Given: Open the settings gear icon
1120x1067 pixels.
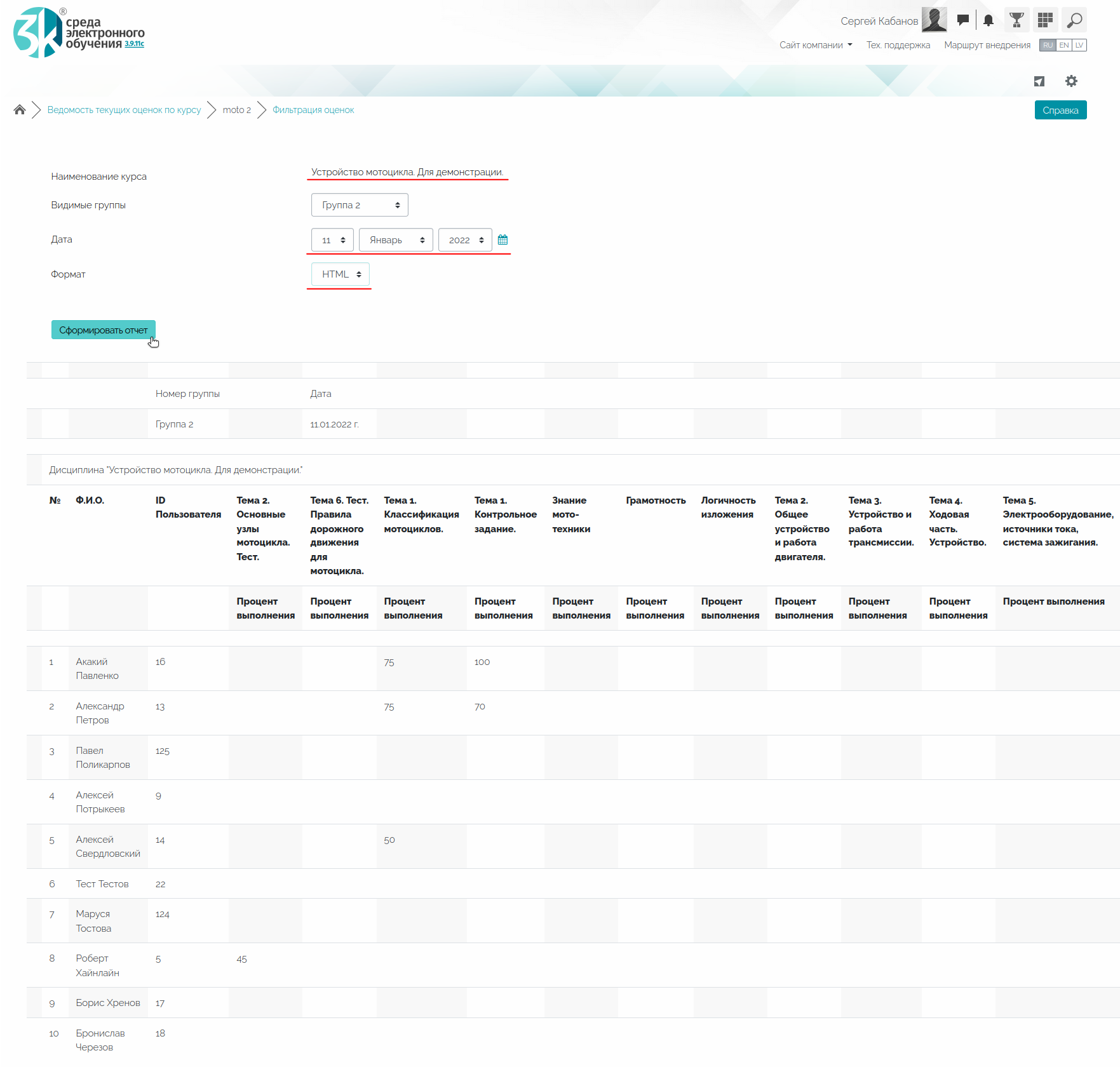Looking at the screenshot, I should 1071,81.
